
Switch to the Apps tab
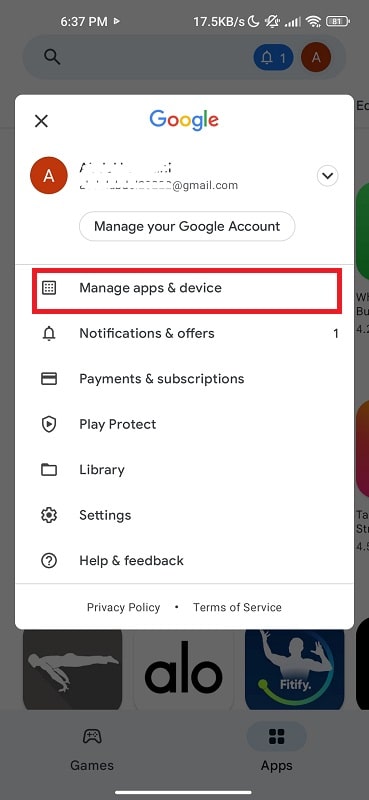pyautogui.click(x=277, y=750)
